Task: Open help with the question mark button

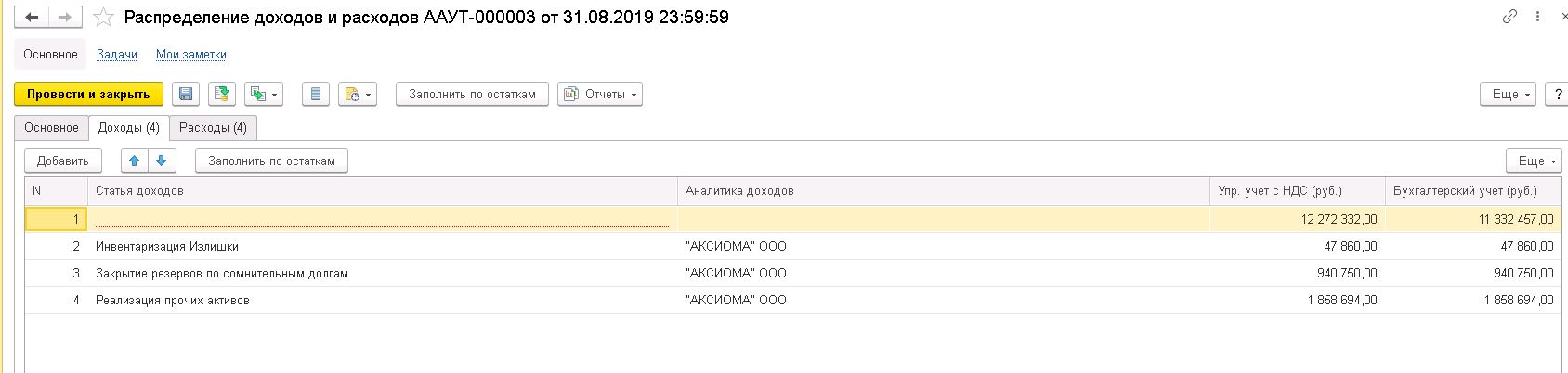Action: click(1557, 94)
